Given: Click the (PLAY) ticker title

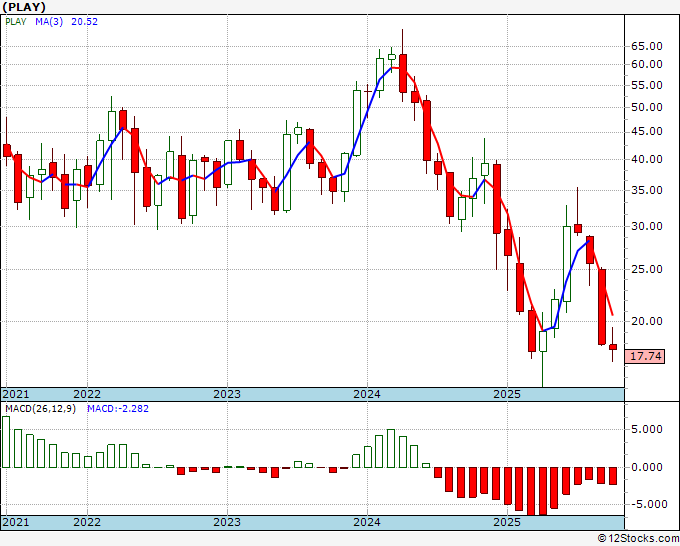Looking at the screenshot, I should (24, 7).
